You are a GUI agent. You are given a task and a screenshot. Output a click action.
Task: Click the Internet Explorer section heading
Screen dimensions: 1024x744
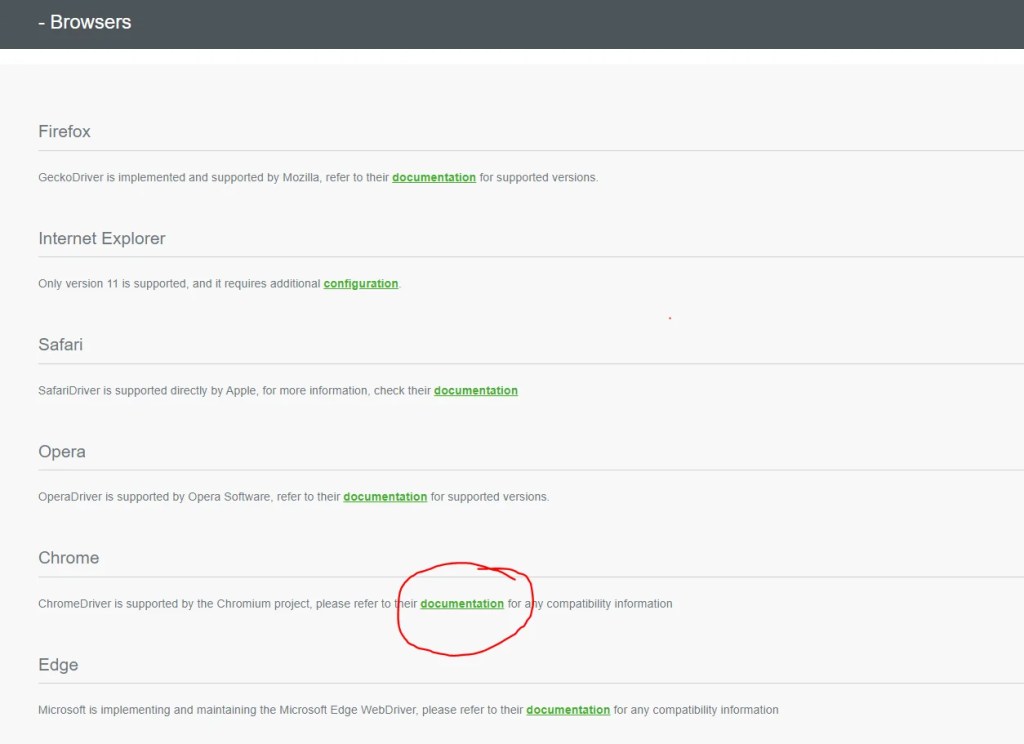101,238
